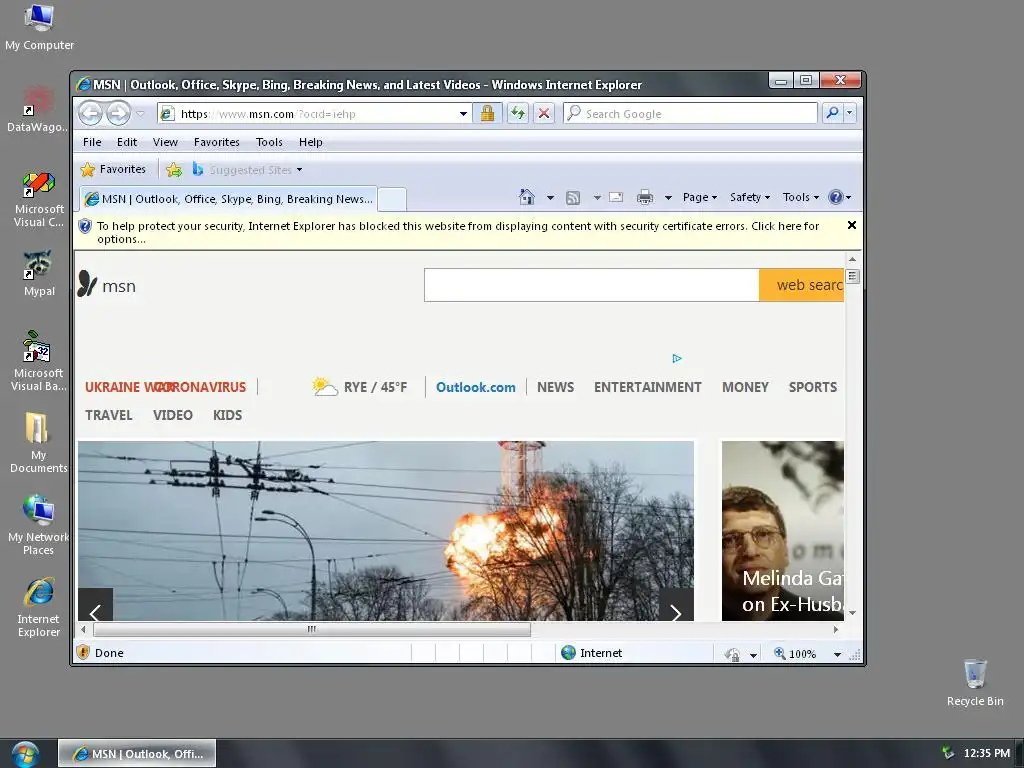Viewport: 1024px width, 768px height.
Task: Open the Edit menu
Action: 127,142
